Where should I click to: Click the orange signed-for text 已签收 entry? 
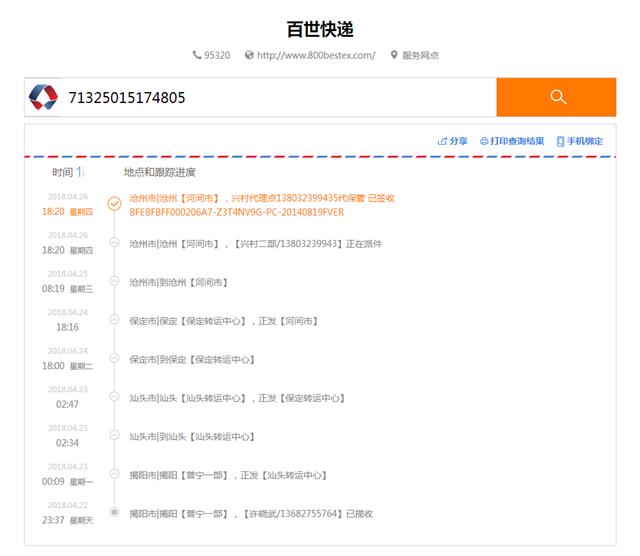[x=262, y=198]
